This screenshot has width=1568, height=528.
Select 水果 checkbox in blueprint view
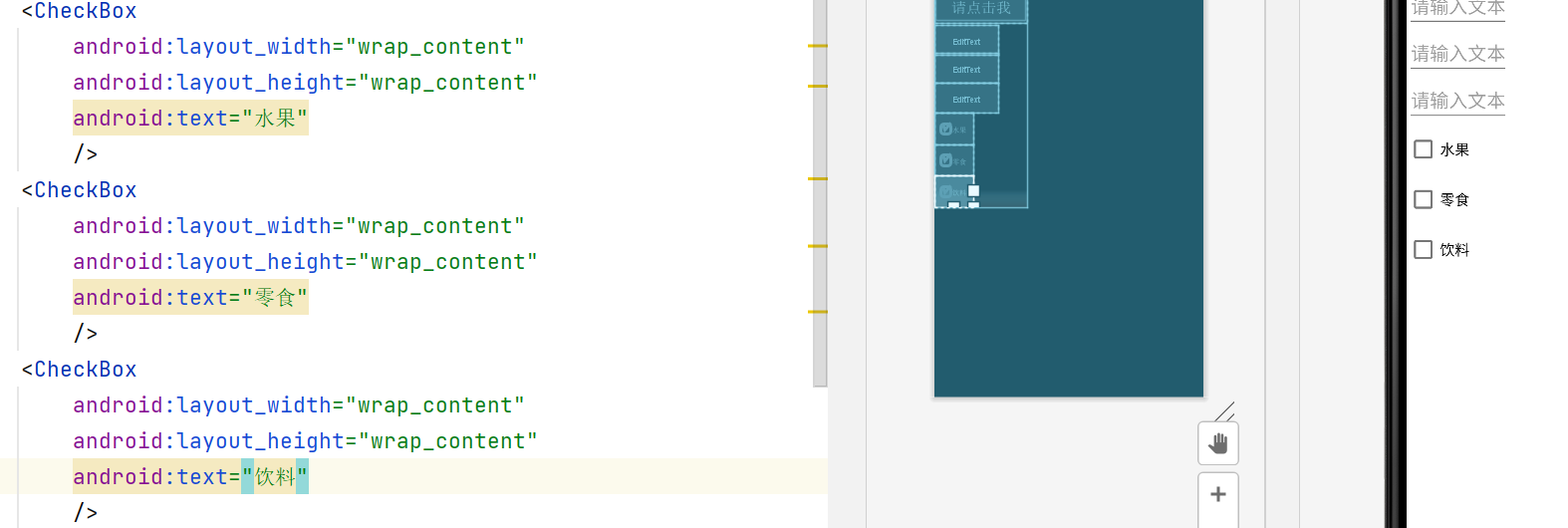point(954,129)
